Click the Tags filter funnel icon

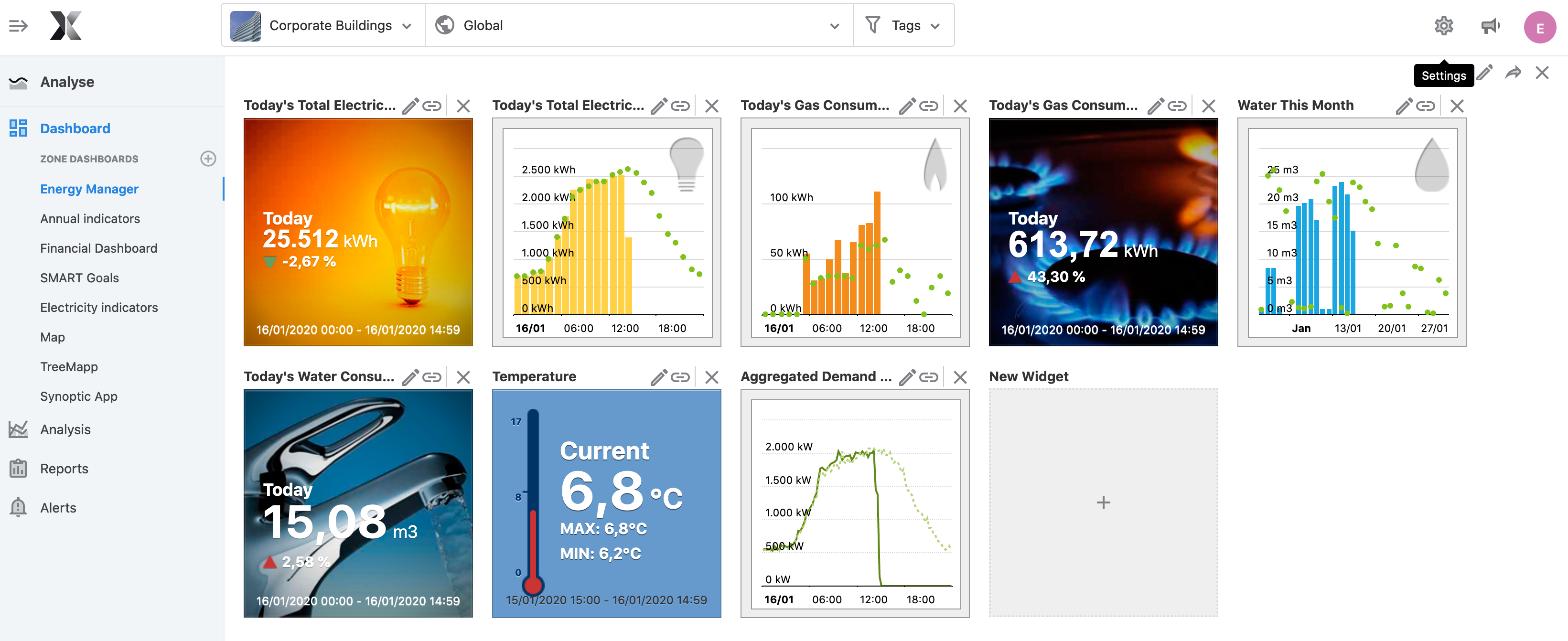click(x=873, y=25)
